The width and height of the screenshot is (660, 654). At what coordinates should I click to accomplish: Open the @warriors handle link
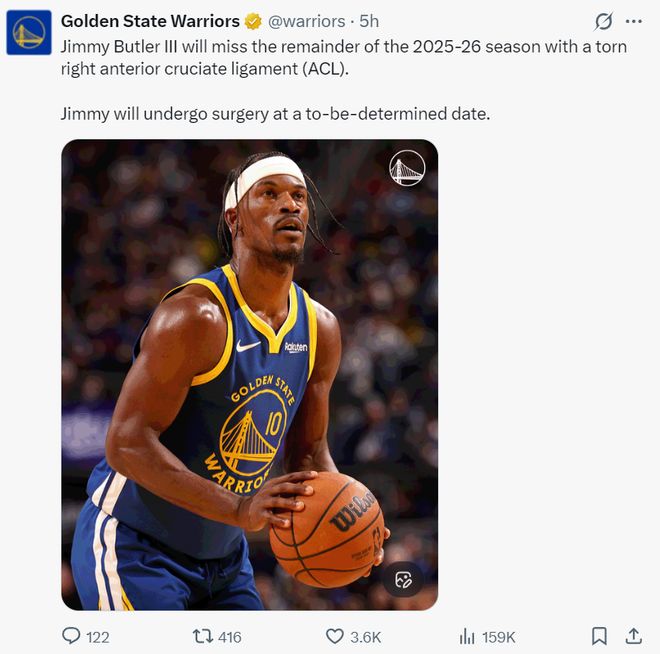(x=307, y=21)
